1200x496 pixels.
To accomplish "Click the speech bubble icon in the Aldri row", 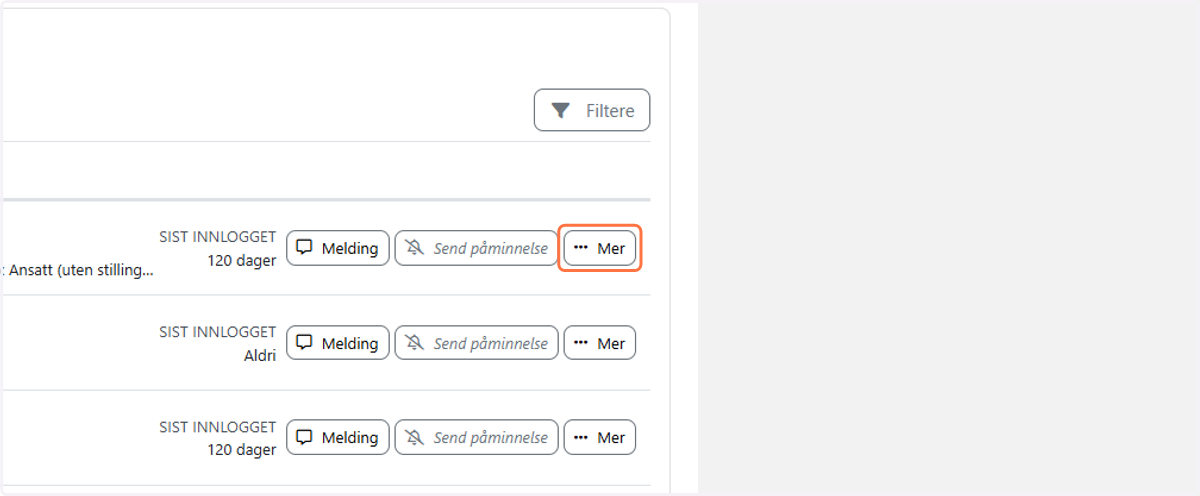I will coord(305,342).
